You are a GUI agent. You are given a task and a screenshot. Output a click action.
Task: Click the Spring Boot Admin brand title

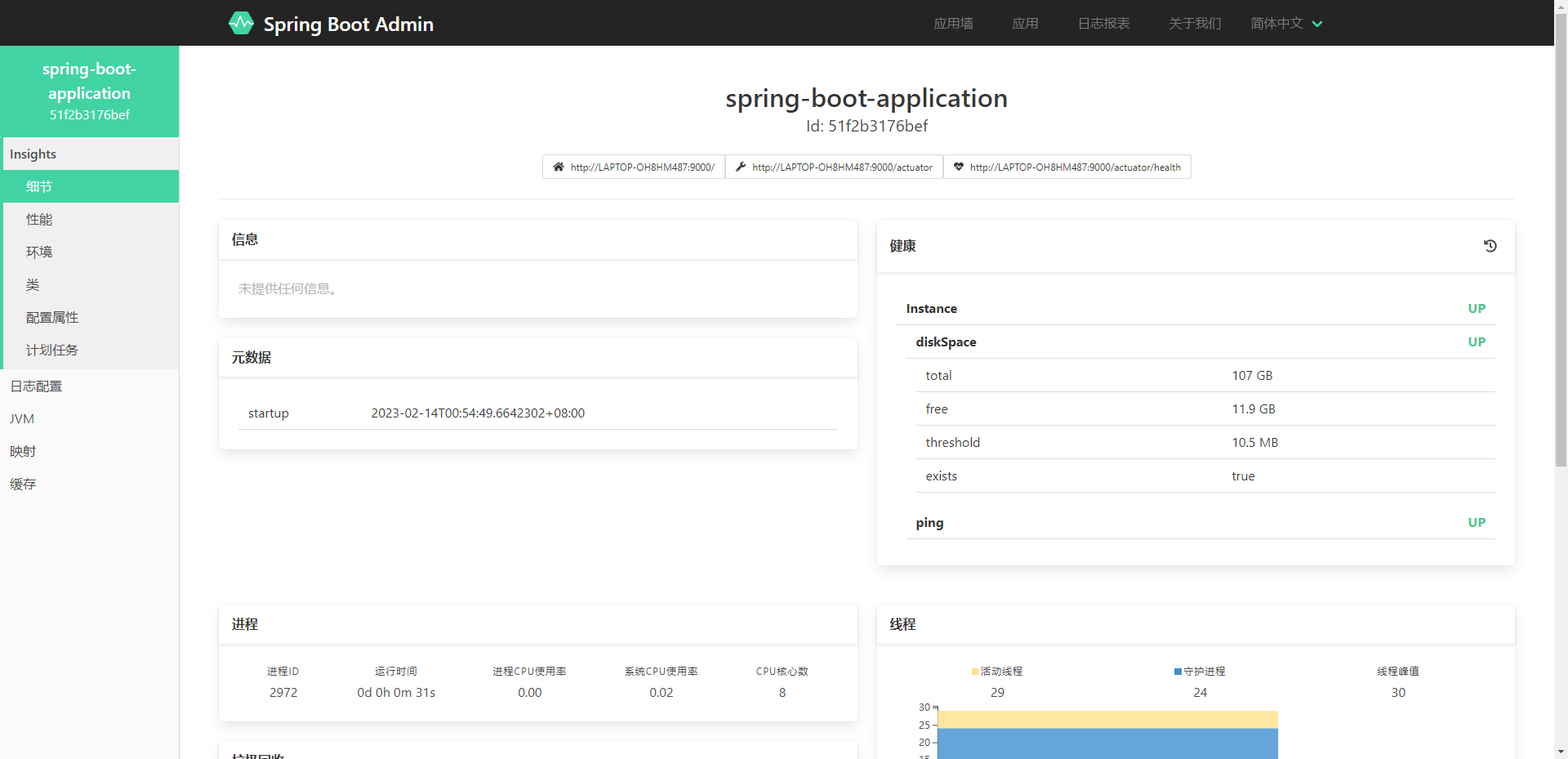(x=349, y=25)
